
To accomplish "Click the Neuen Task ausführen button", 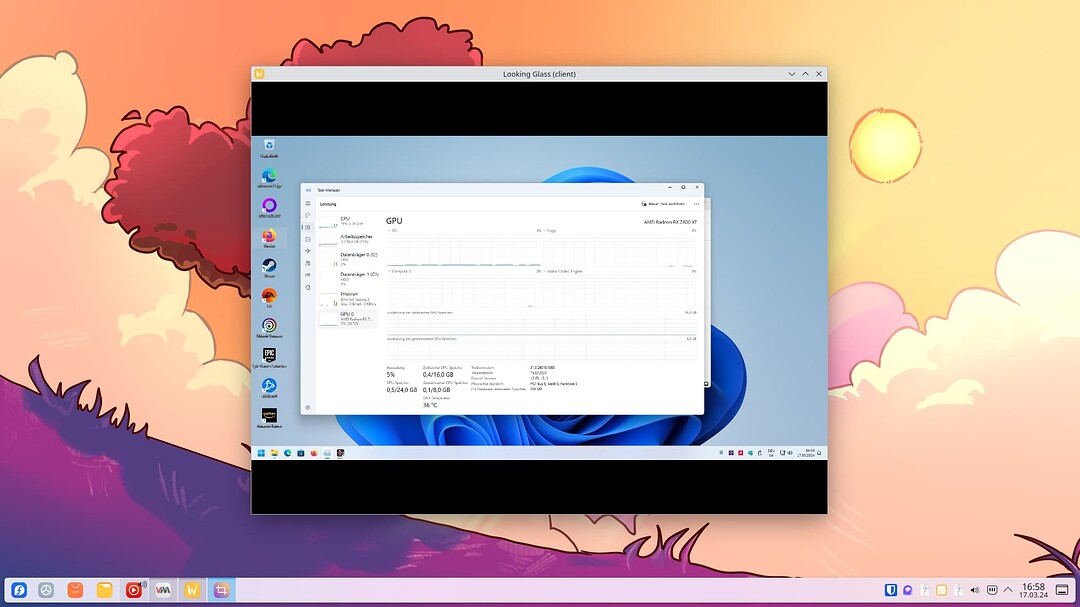I will point(663,204).
